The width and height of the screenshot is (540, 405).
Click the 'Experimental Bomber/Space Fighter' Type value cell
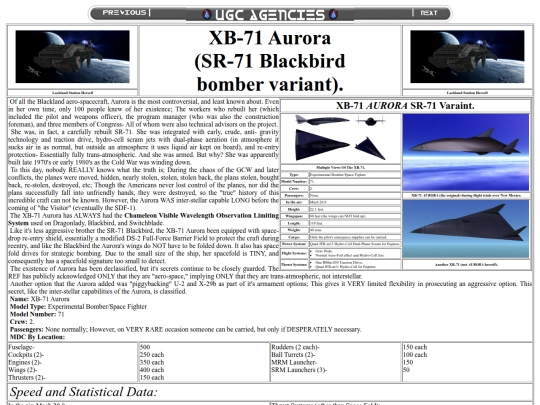click(355, 175)
